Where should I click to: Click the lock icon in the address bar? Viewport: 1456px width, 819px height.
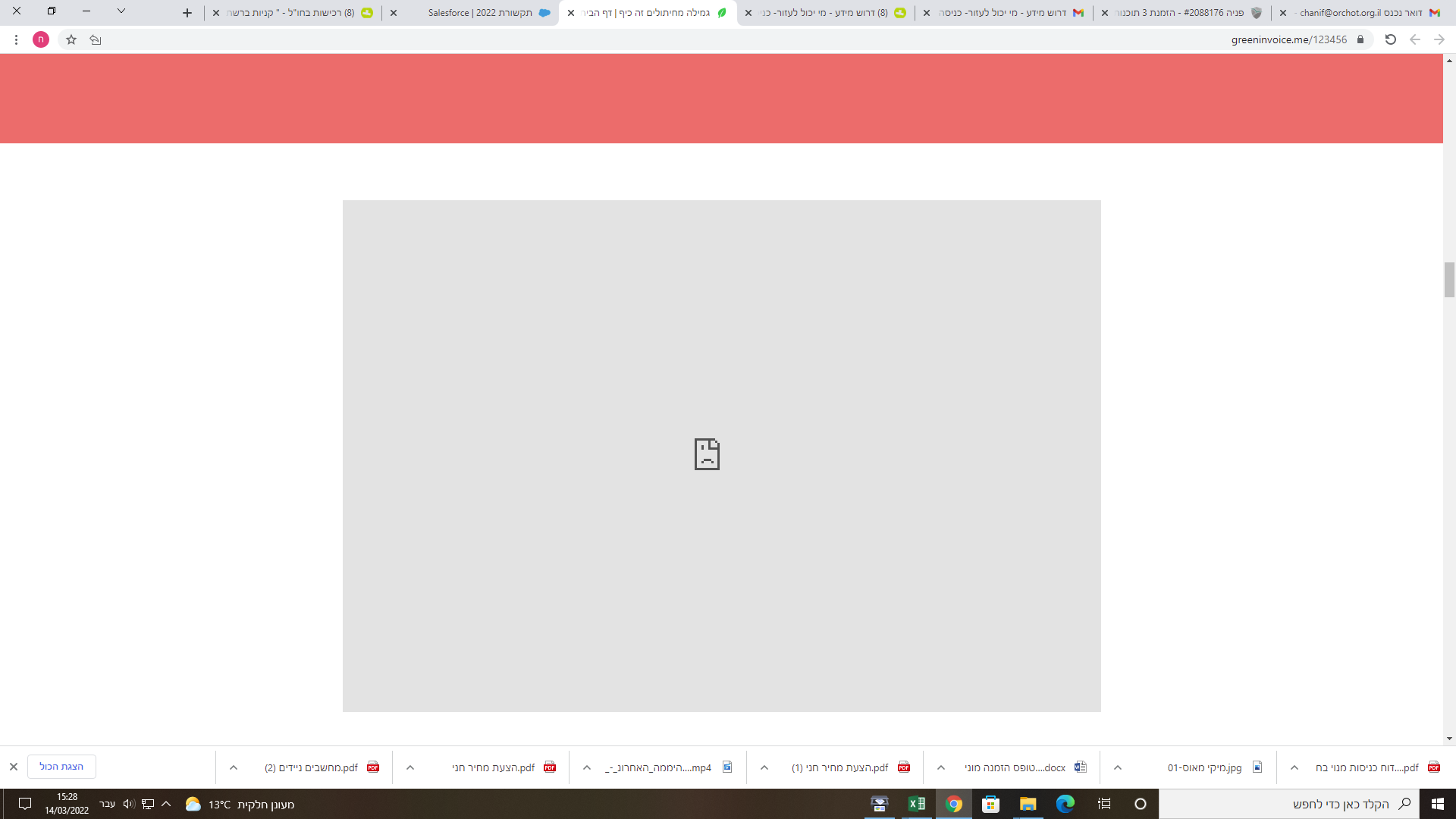coord(1361,39)
